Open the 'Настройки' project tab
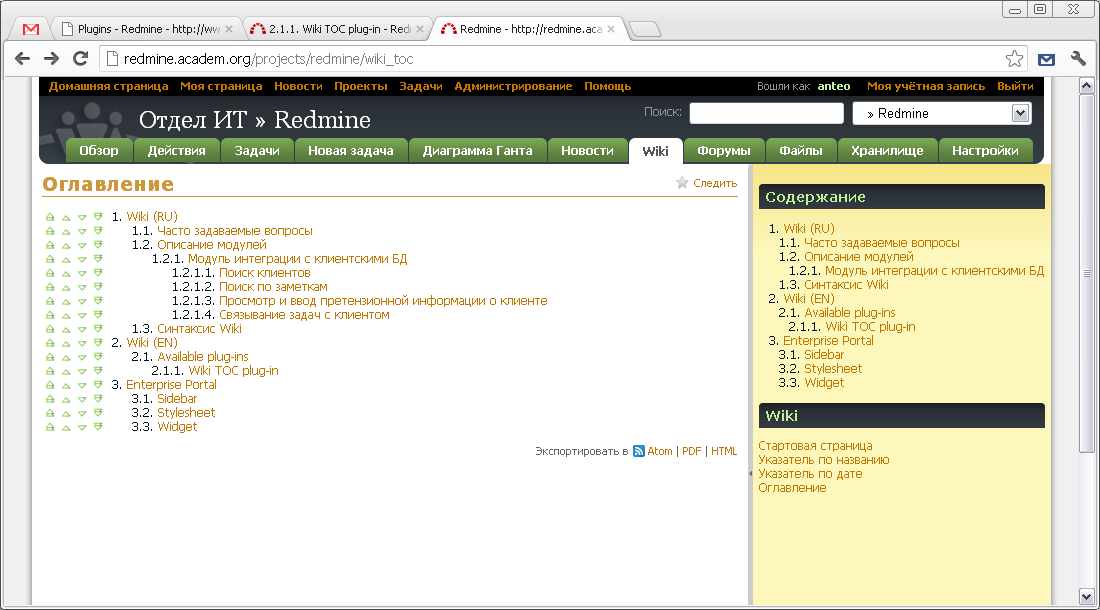This screenshot has width=1100, height=610. pos(986,151)
